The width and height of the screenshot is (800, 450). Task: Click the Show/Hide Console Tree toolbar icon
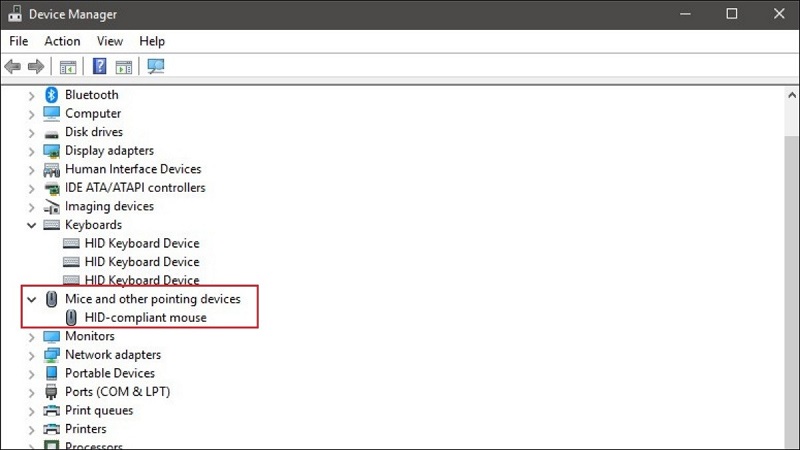68,67
